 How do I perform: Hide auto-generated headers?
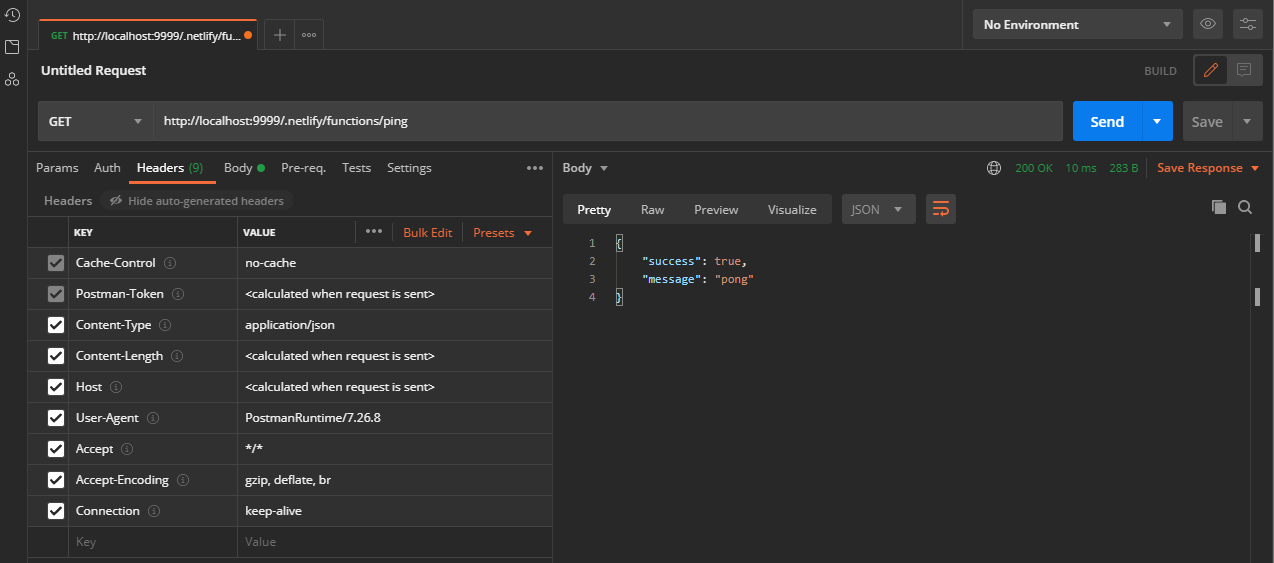click(x=196, y=201)
